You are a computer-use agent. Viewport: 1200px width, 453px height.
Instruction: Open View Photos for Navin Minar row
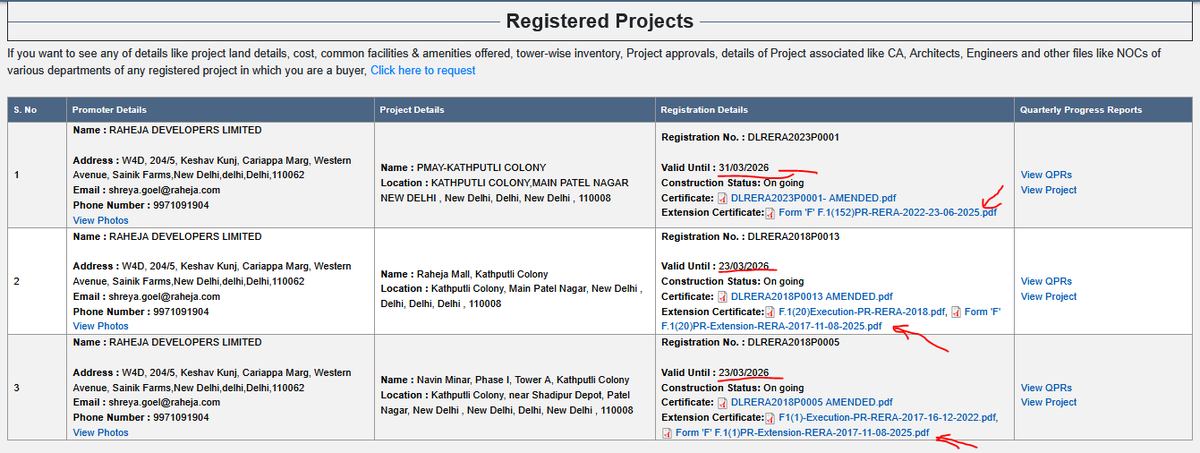pos(100,432)
